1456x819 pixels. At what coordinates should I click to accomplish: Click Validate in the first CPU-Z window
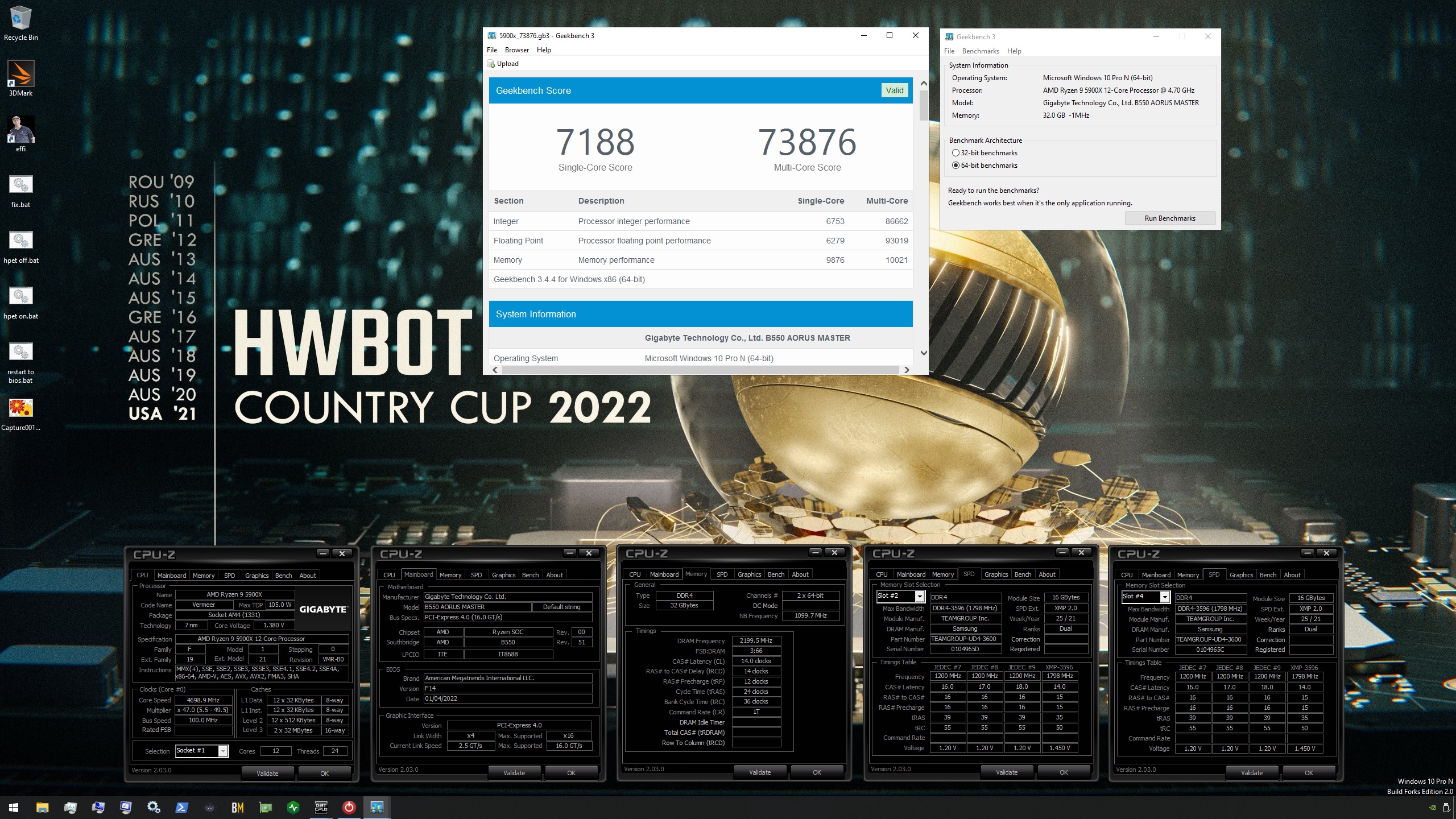point(267,773)
